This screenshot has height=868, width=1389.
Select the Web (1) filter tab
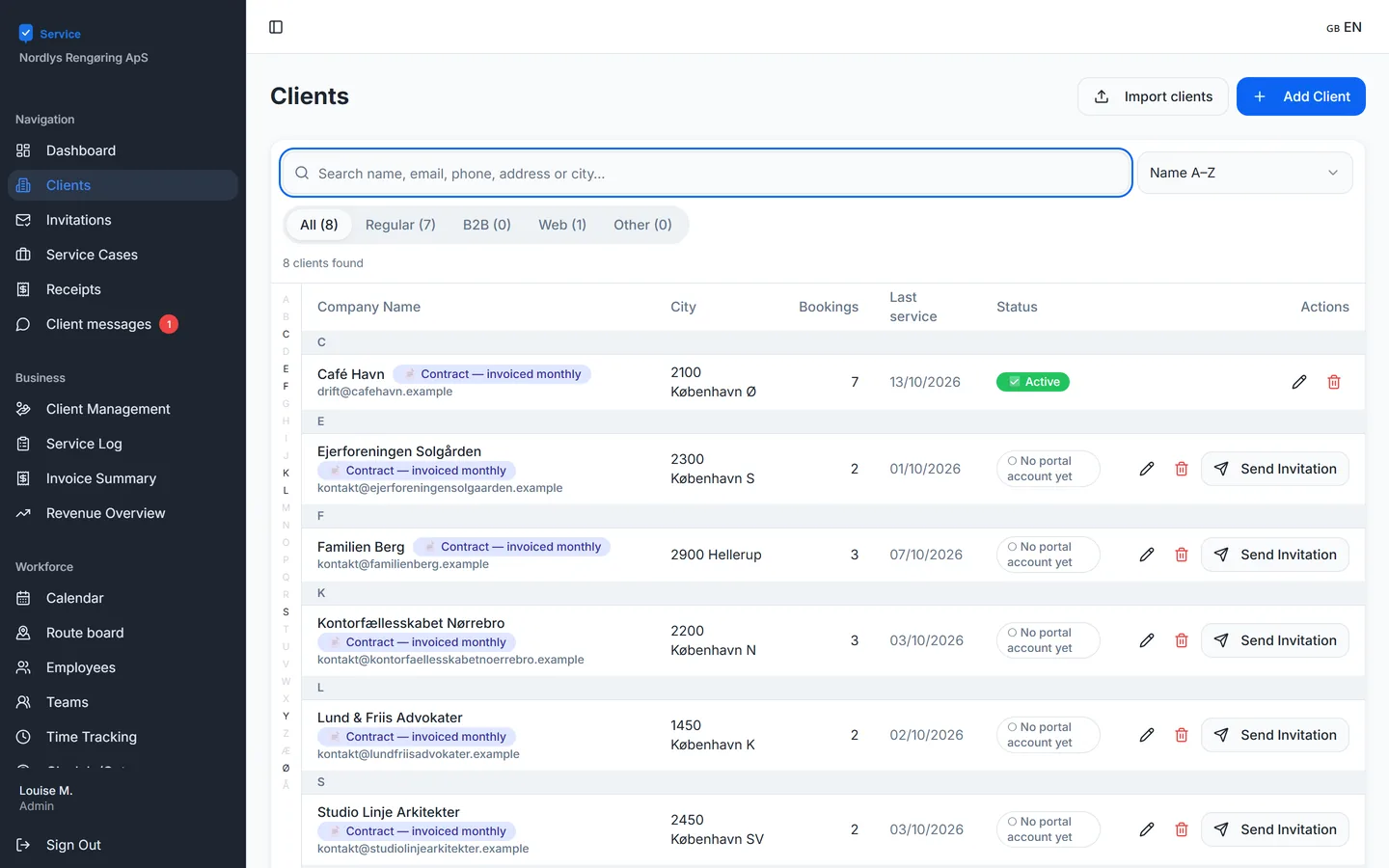pyautogui.click(x=562, y=225)
